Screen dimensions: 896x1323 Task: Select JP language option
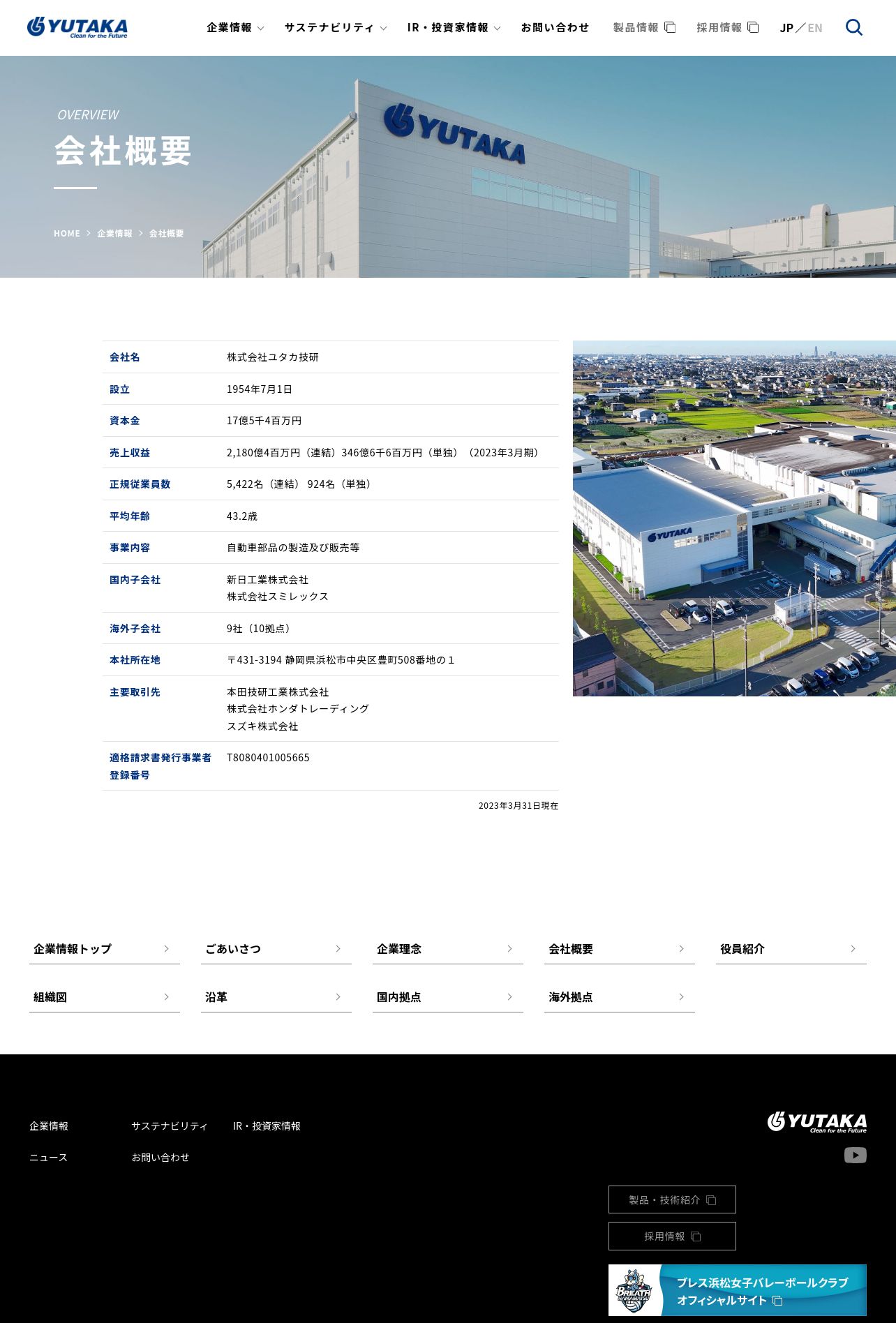786,28
